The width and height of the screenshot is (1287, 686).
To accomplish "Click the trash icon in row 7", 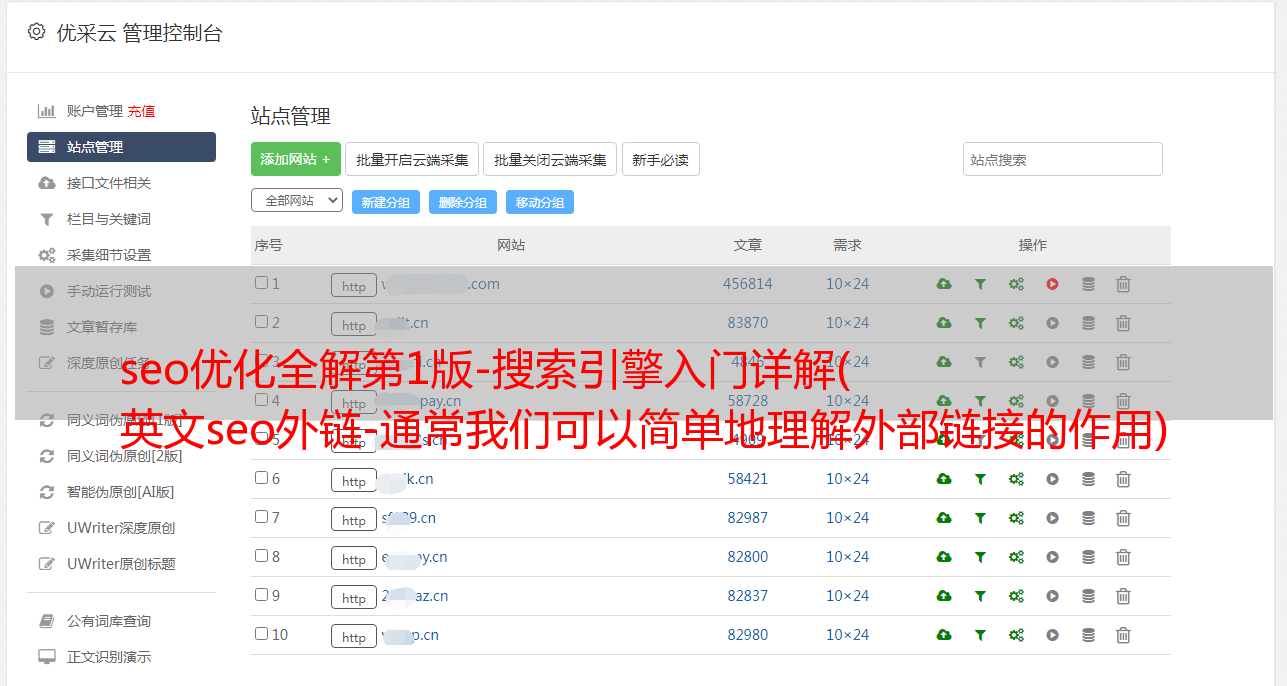I will (x=1123, y=518).
